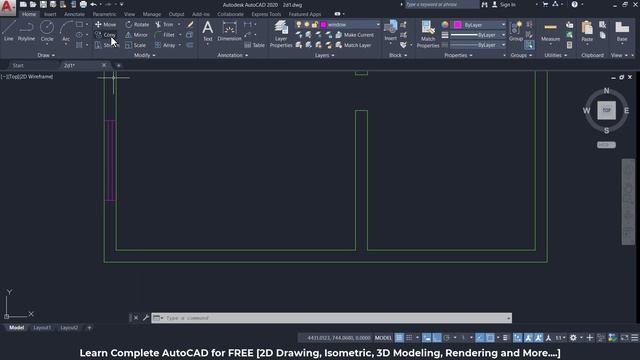Viewport: 640px width, 360px height.
Task: Click TOP face on the ViewCube
Action: click(606, 110)
